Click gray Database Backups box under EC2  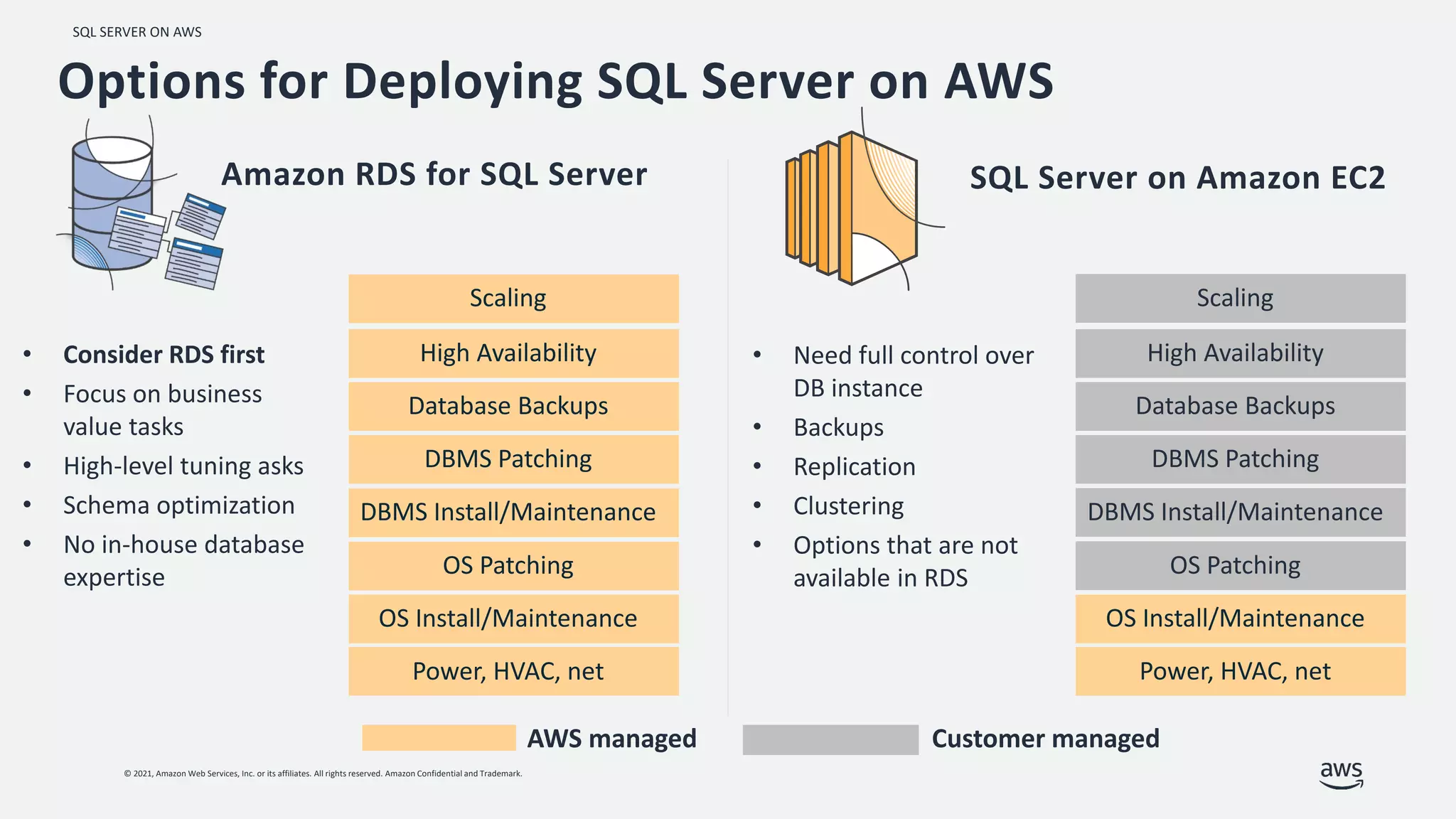tap(1240, 406)
